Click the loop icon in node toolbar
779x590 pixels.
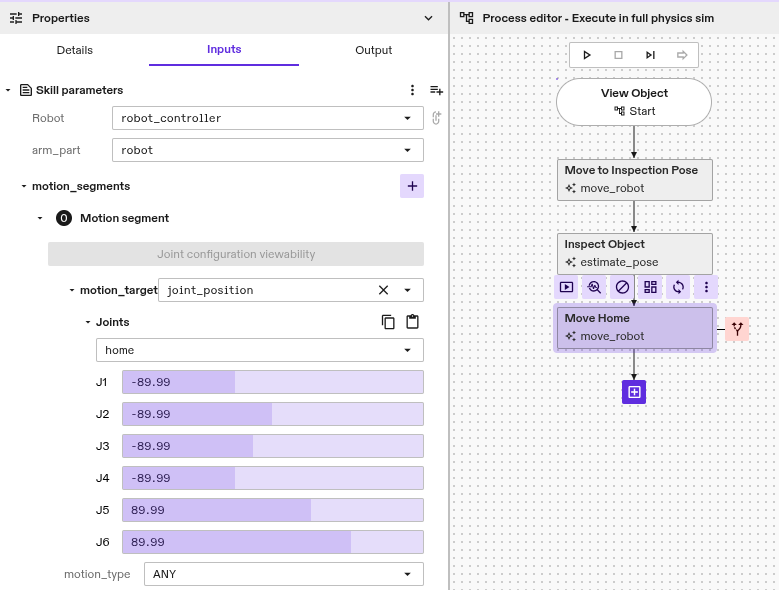[x=678, y=287]
